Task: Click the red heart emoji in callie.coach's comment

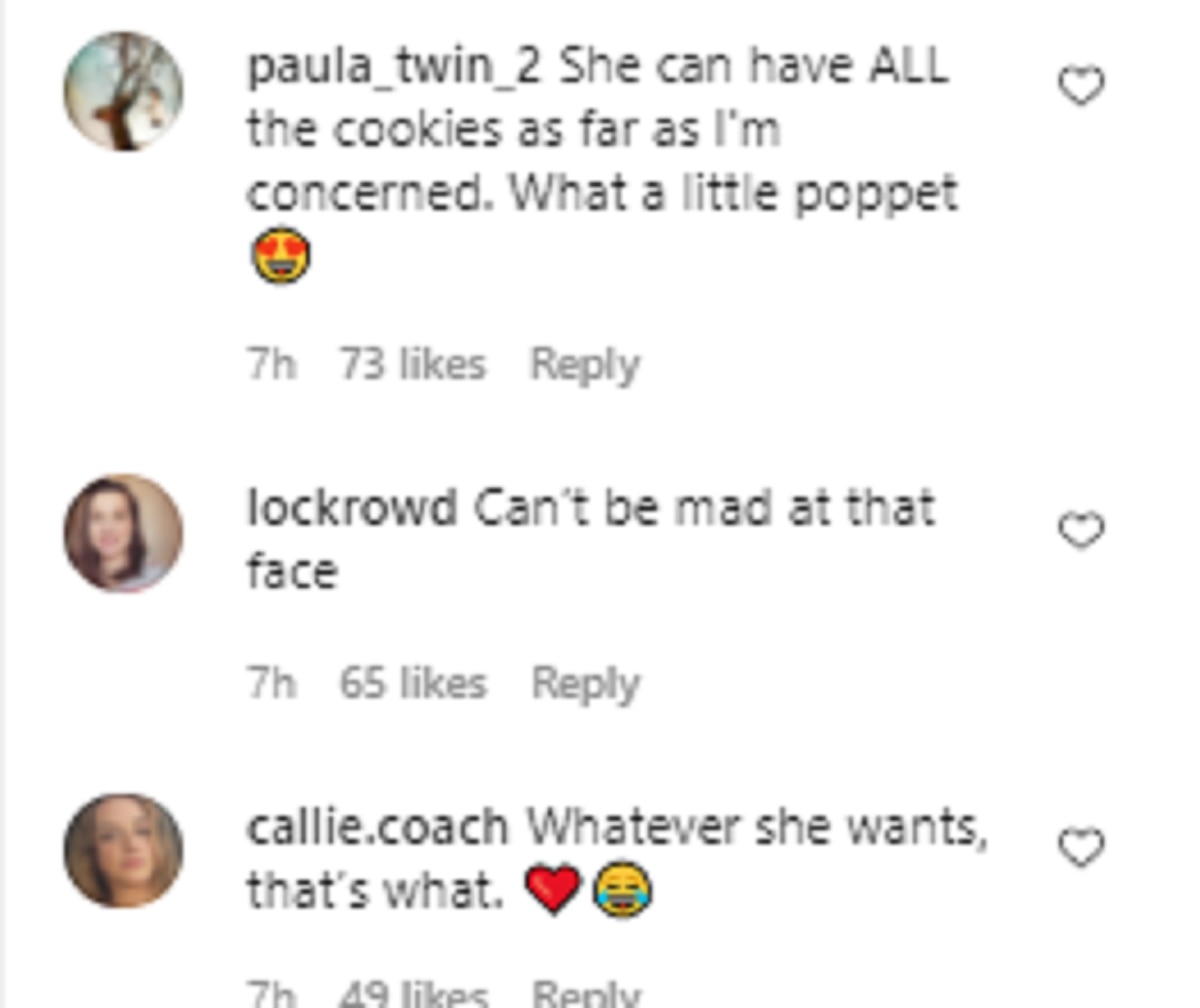Action: pyautogui.click(x=552, y=891)
